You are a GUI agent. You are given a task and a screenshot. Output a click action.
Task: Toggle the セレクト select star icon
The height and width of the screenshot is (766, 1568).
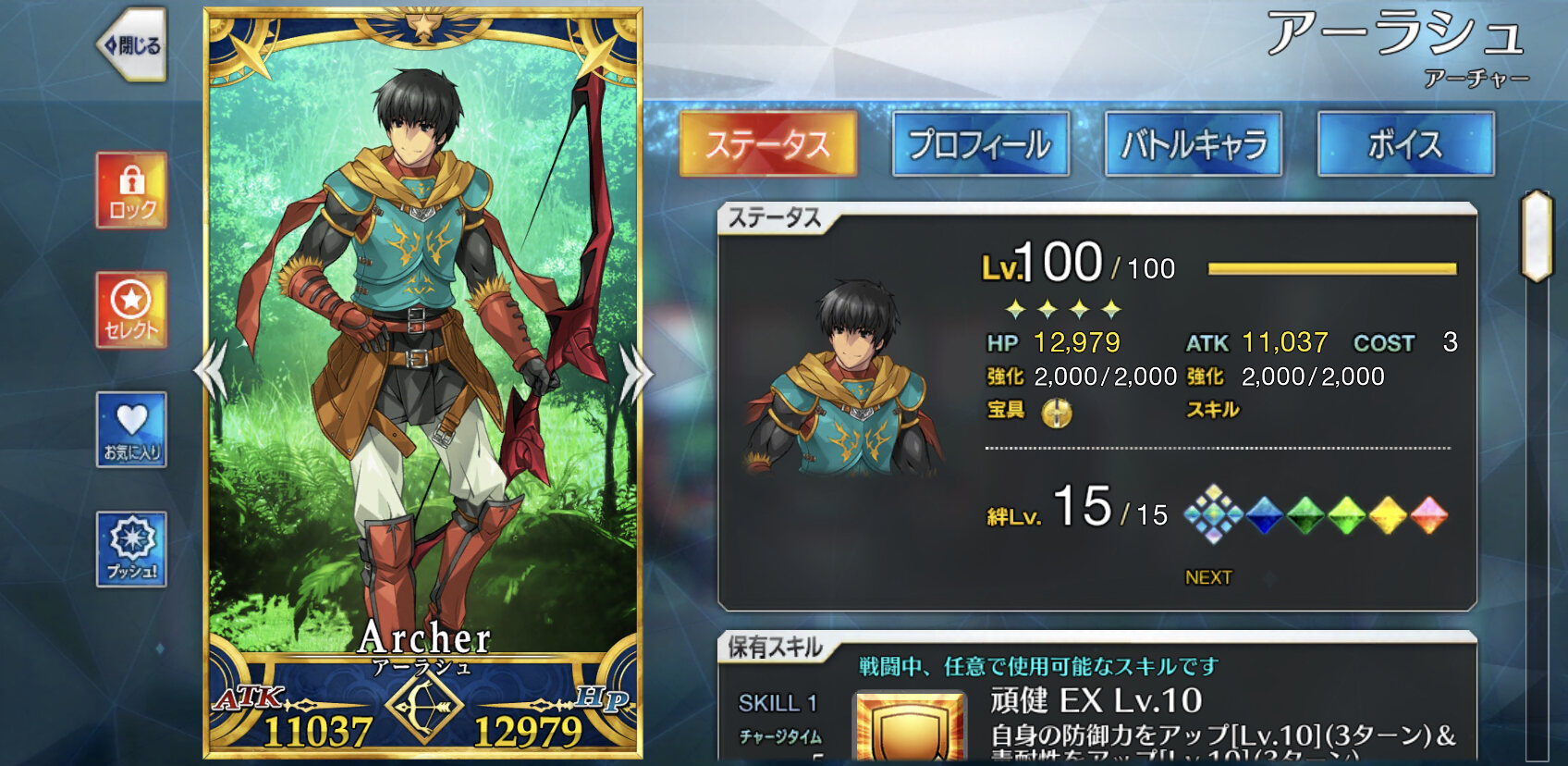[131, 310]
